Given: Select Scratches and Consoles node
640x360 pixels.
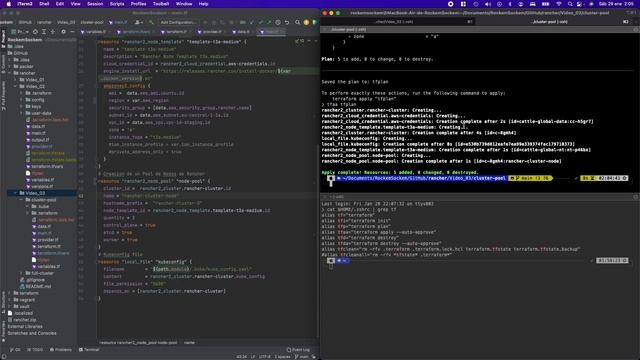Looking at the screenshot, I should click(32, 333).
